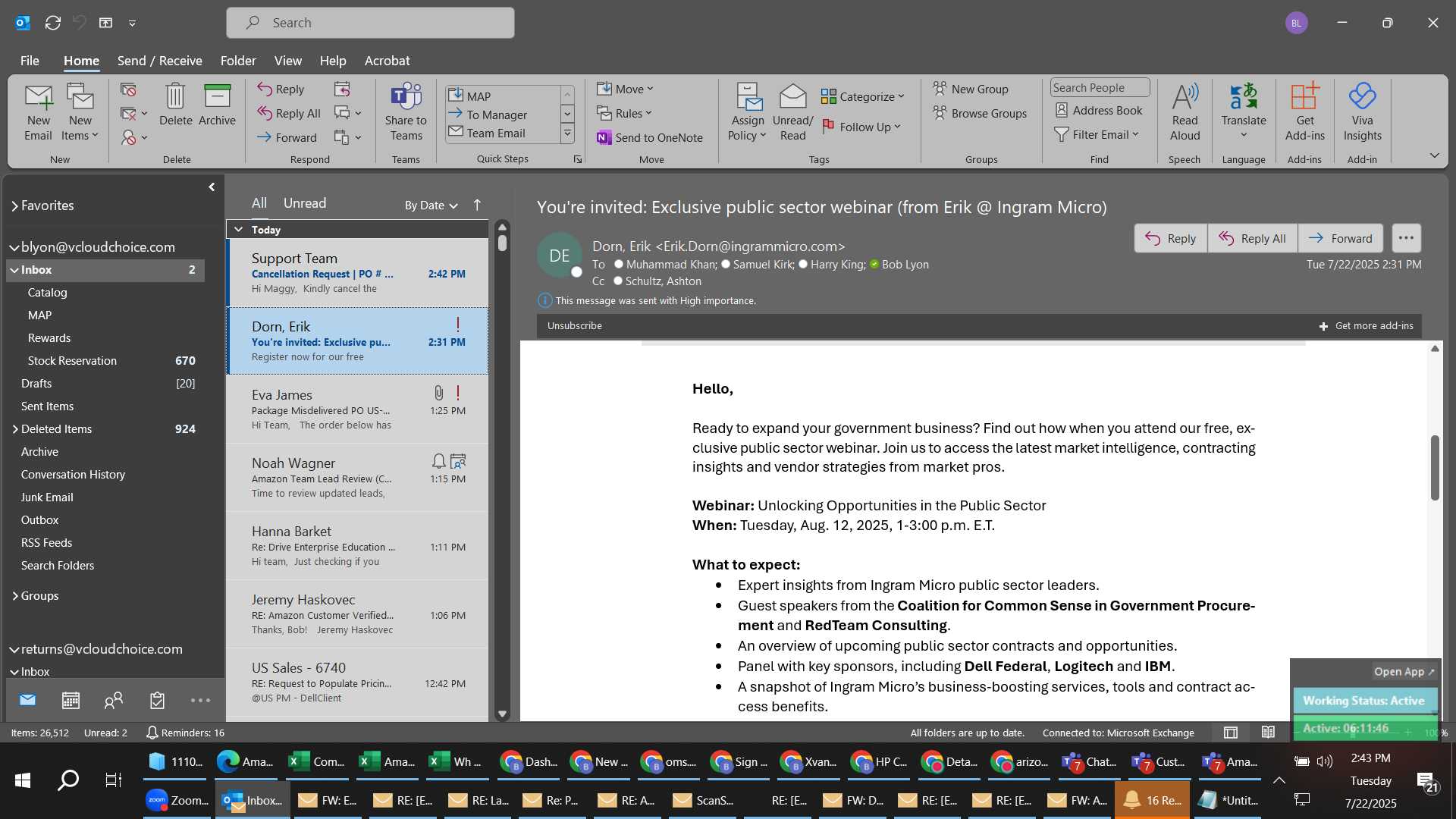The width and height of the screenshot is (1456, 819).
Task: Click the Send/Receive All Folders icon
Action: click(52, 23)
